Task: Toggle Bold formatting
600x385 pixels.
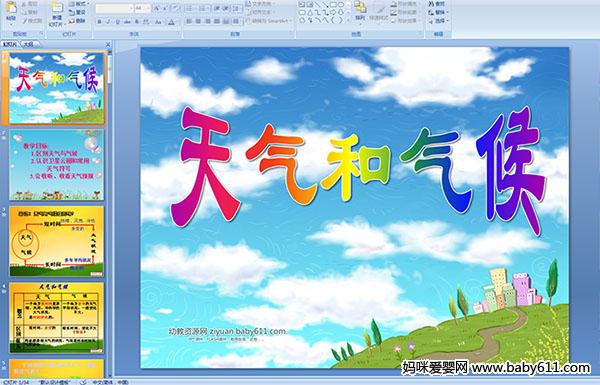Action: coord(99,22)
